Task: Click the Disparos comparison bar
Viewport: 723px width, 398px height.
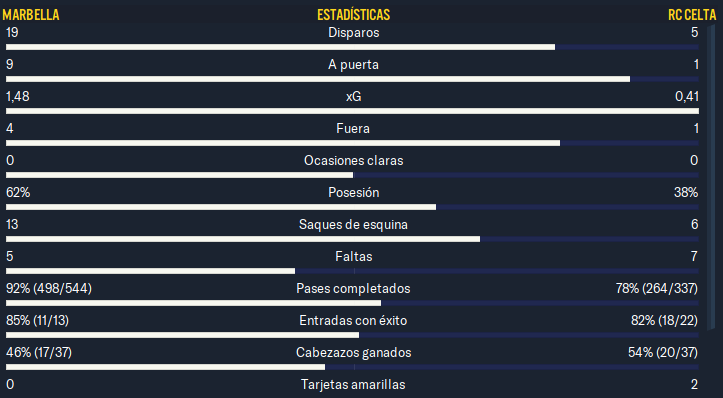Action: pyautogui.click(x=352, y=47)
